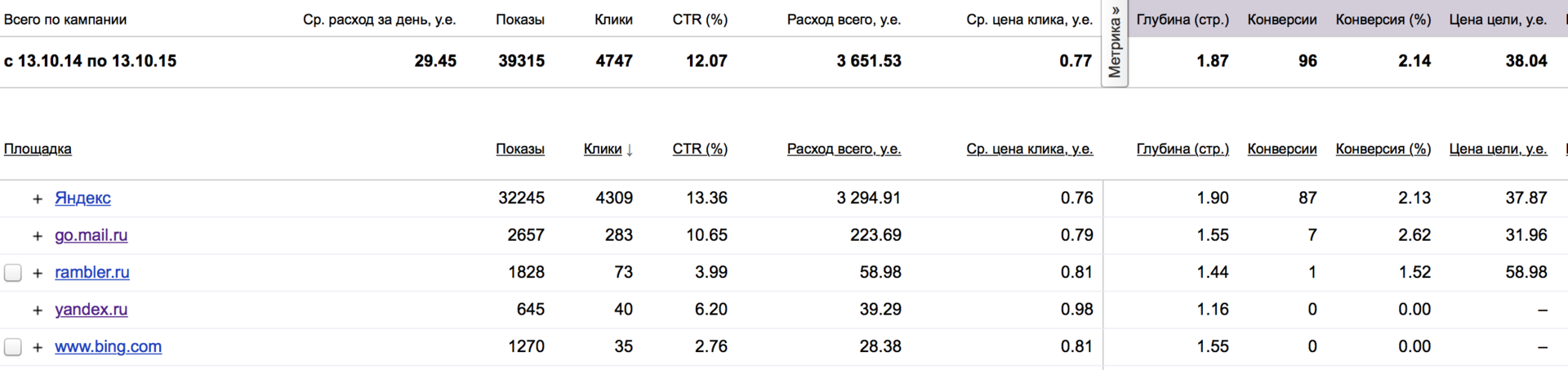Collapse the Метрика side panel tab
This screenshot has height=370, width=1568.
(x=1115, y=42)
